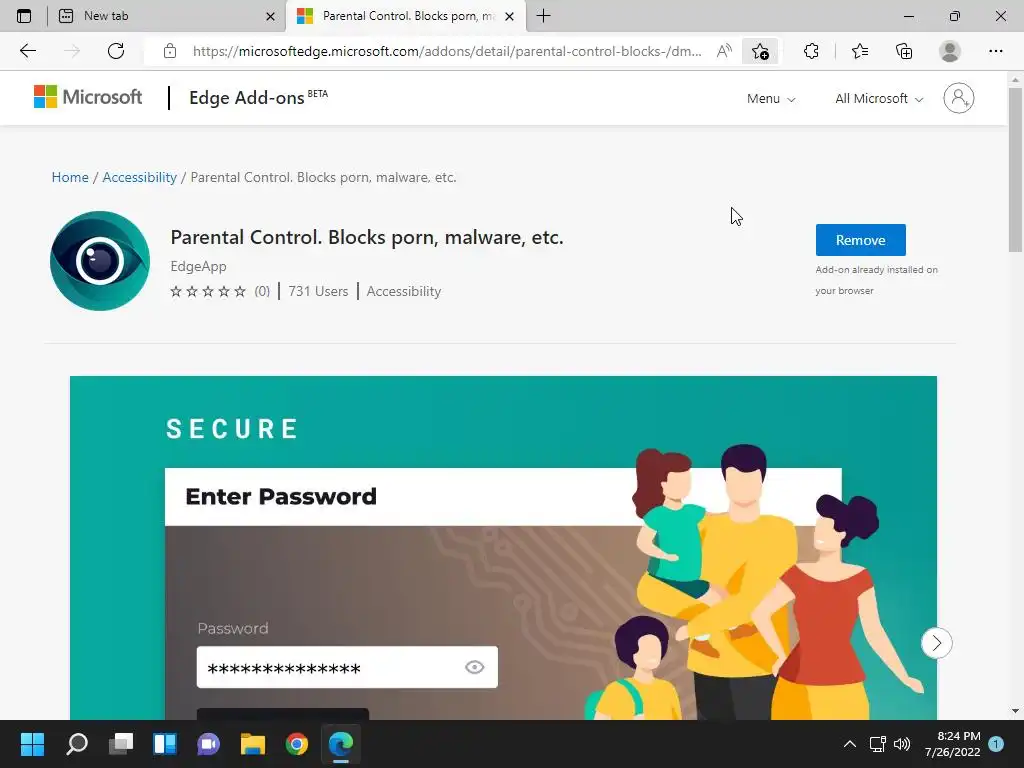Go to Home breadcrumb link

70,177
